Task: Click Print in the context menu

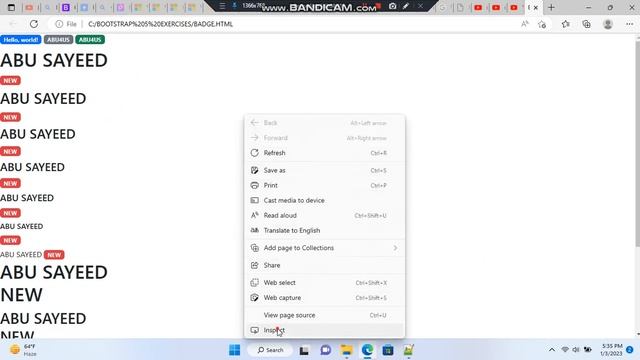Action: pos(324,185)
